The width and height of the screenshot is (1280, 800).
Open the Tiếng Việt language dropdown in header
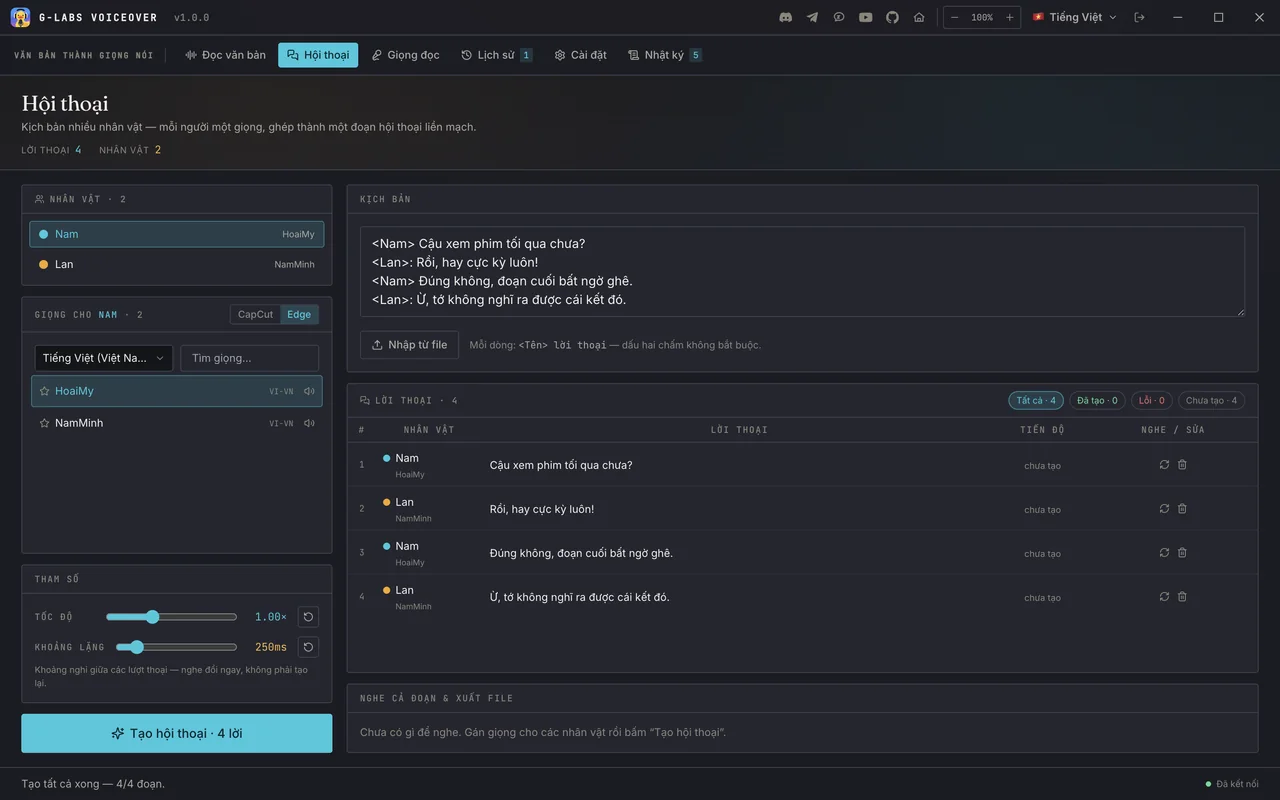coord(1075,17)
